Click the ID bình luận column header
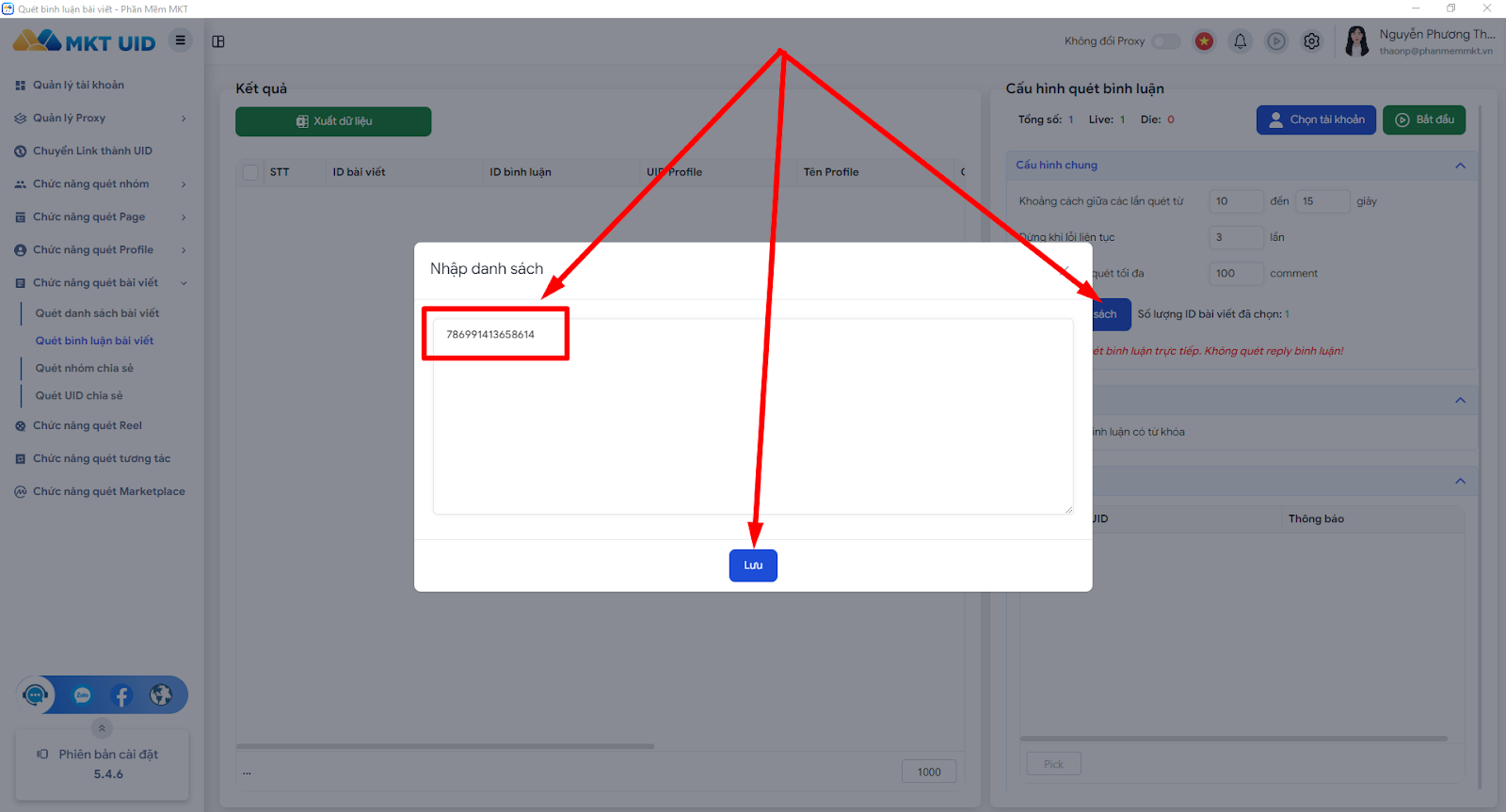This screenshot has width=1506, height=812. (521, 172)
